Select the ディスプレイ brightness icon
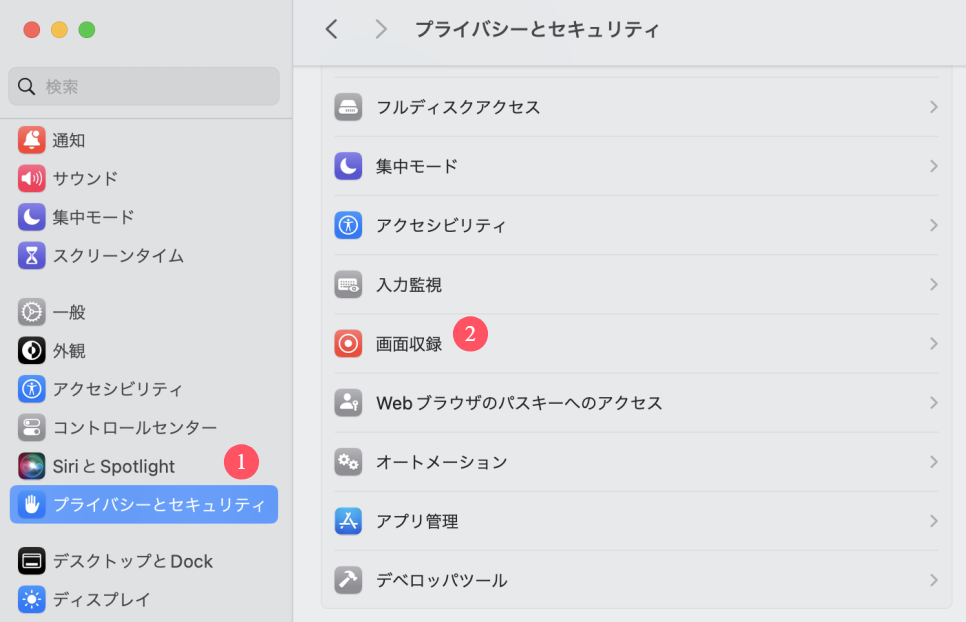The width and height of the screenshot is (966, 622). pos(29,599)
